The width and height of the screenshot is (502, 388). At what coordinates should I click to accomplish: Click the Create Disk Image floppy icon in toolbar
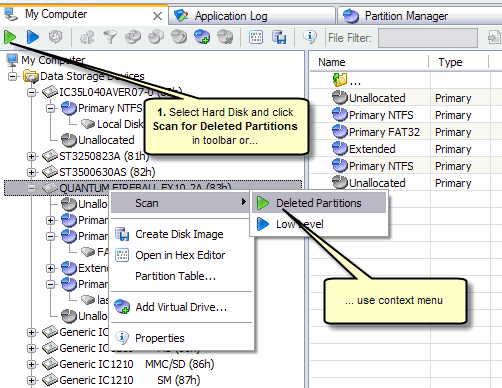pos(279,37)
